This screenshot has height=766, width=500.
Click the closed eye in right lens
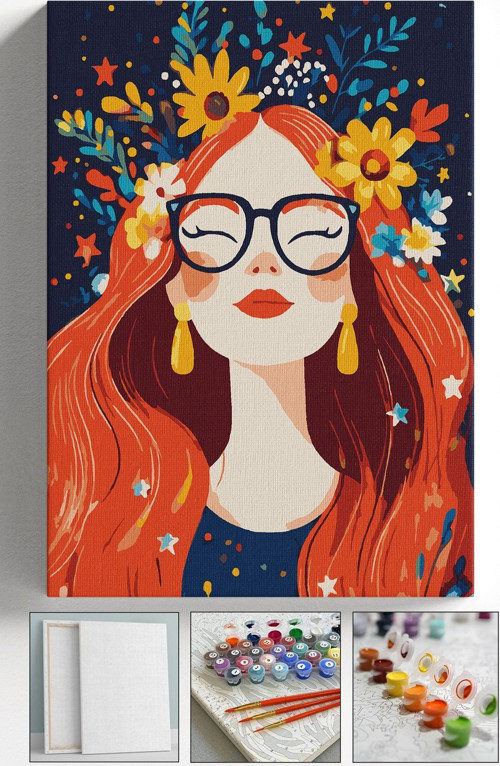pyautogui.click(x=316, y=233)
